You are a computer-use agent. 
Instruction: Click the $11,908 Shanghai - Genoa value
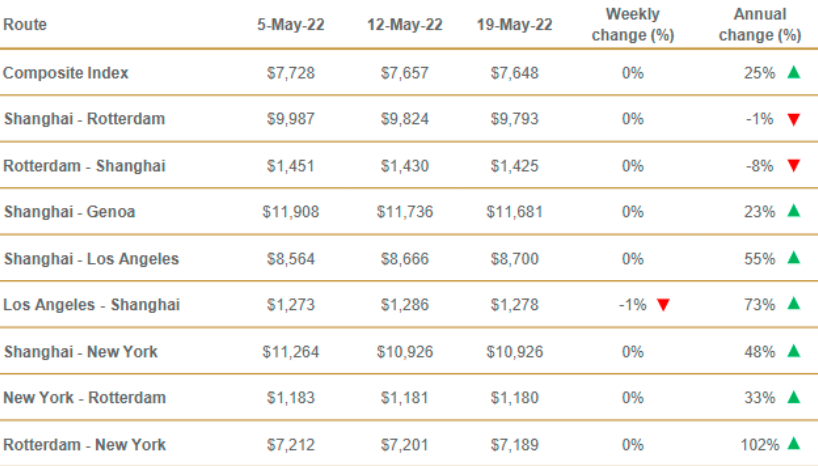point(290,212)
